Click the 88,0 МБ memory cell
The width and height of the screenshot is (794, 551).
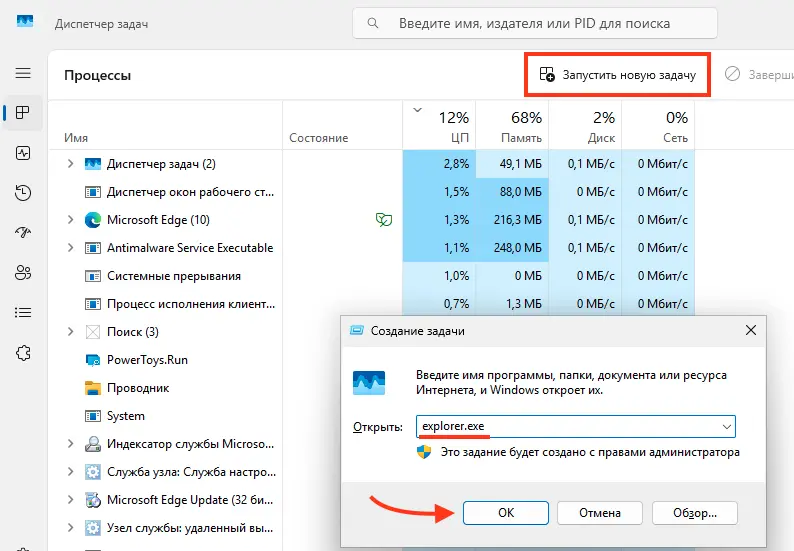coord(512,192)
